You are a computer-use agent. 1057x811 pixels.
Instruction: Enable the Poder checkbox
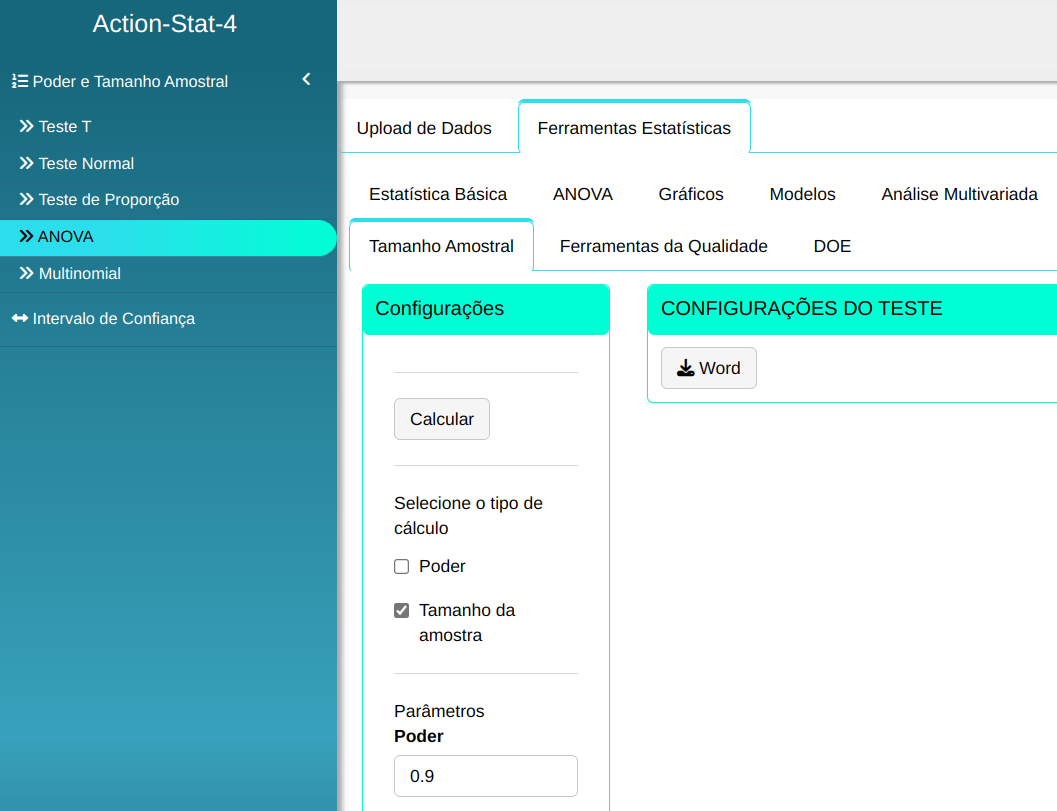[402, 567]
